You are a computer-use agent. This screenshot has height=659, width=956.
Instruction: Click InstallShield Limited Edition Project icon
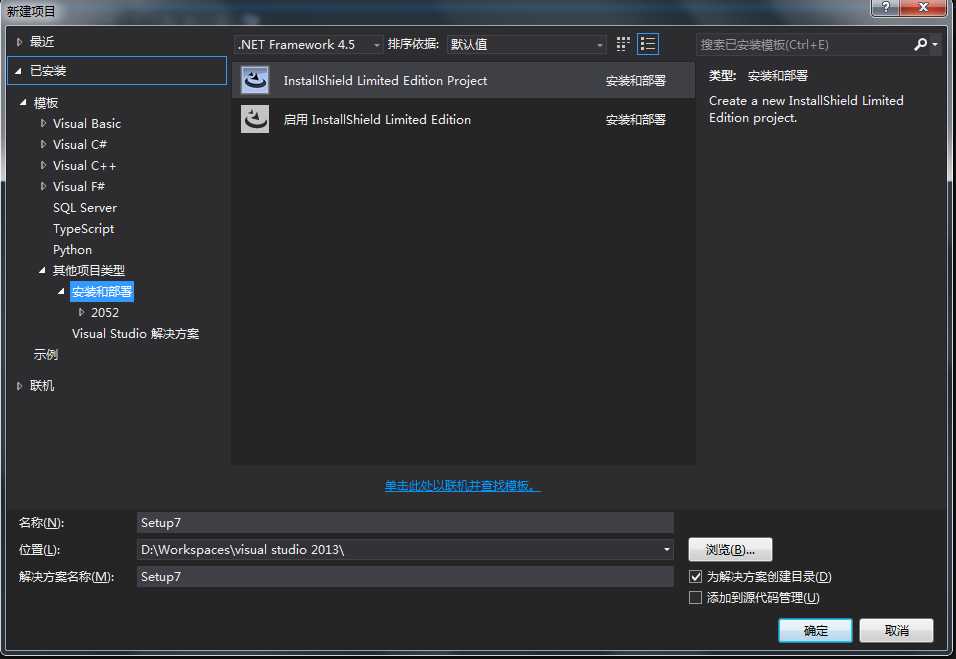point(255,80)
